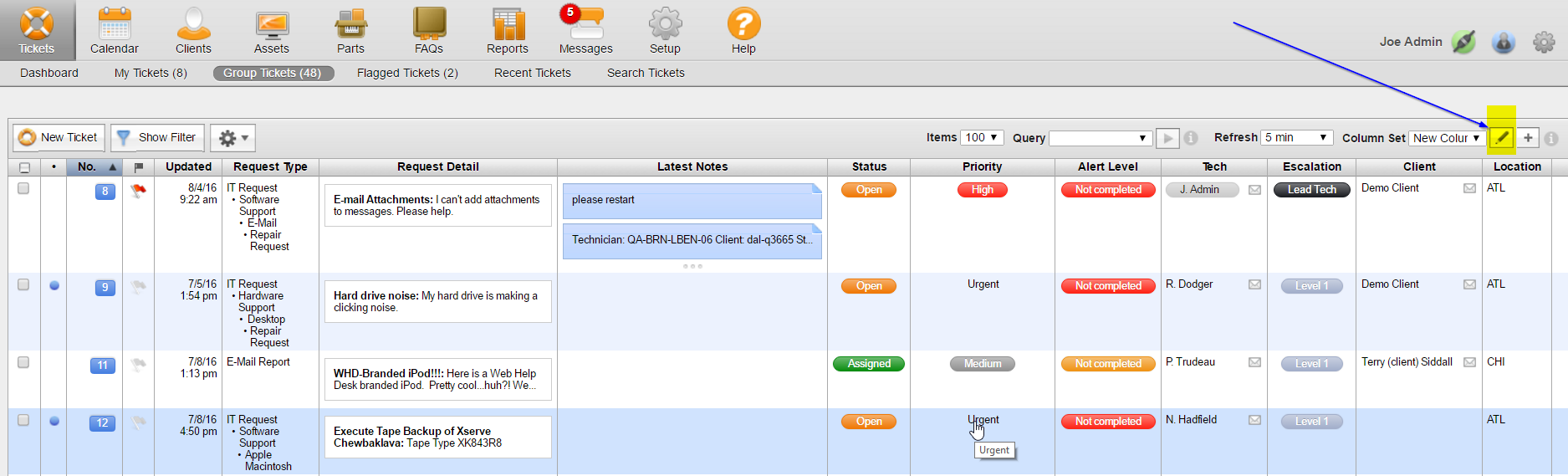Open the Hard drive noise request detail box
Viewport: 1568px width, 476px height.
438,301
